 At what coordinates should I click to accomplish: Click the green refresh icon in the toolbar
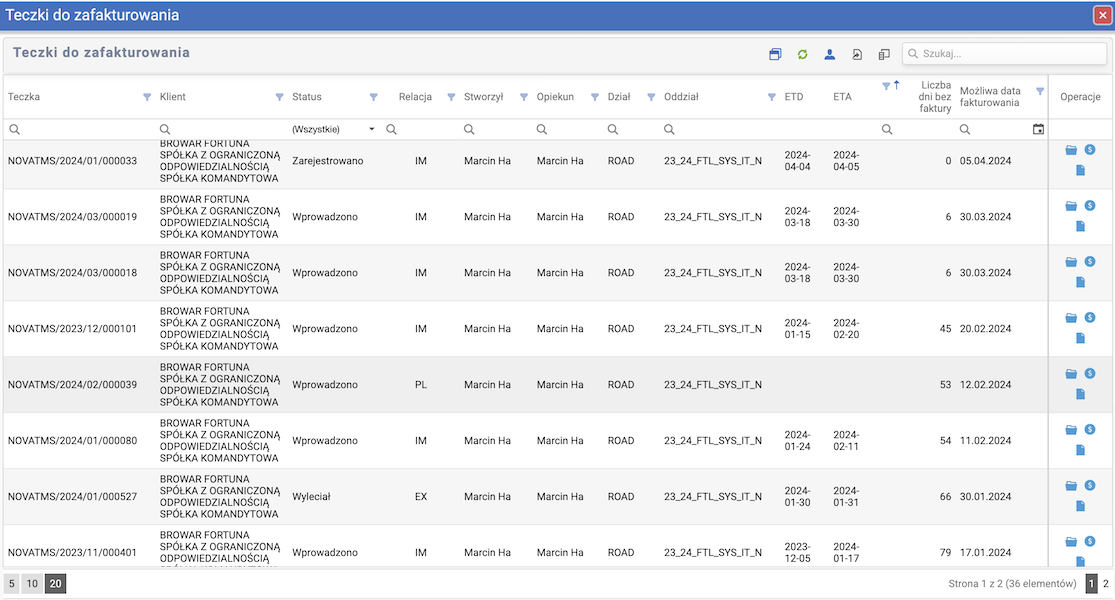(x=802, y=55)
